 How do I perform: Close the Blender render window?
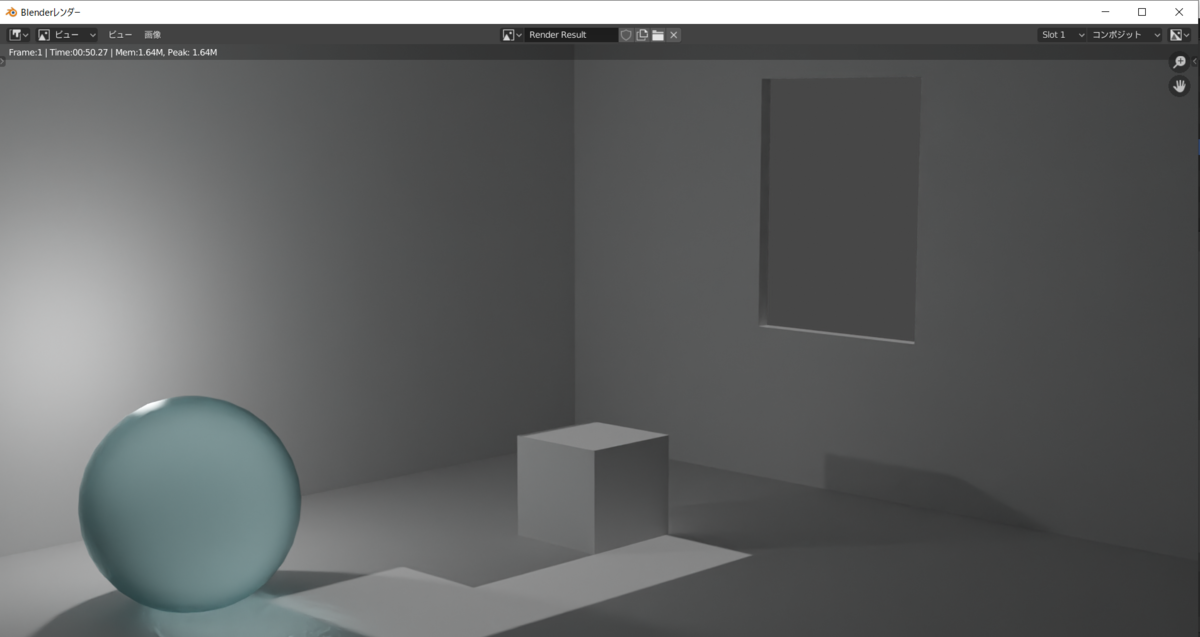(1179, 12)
